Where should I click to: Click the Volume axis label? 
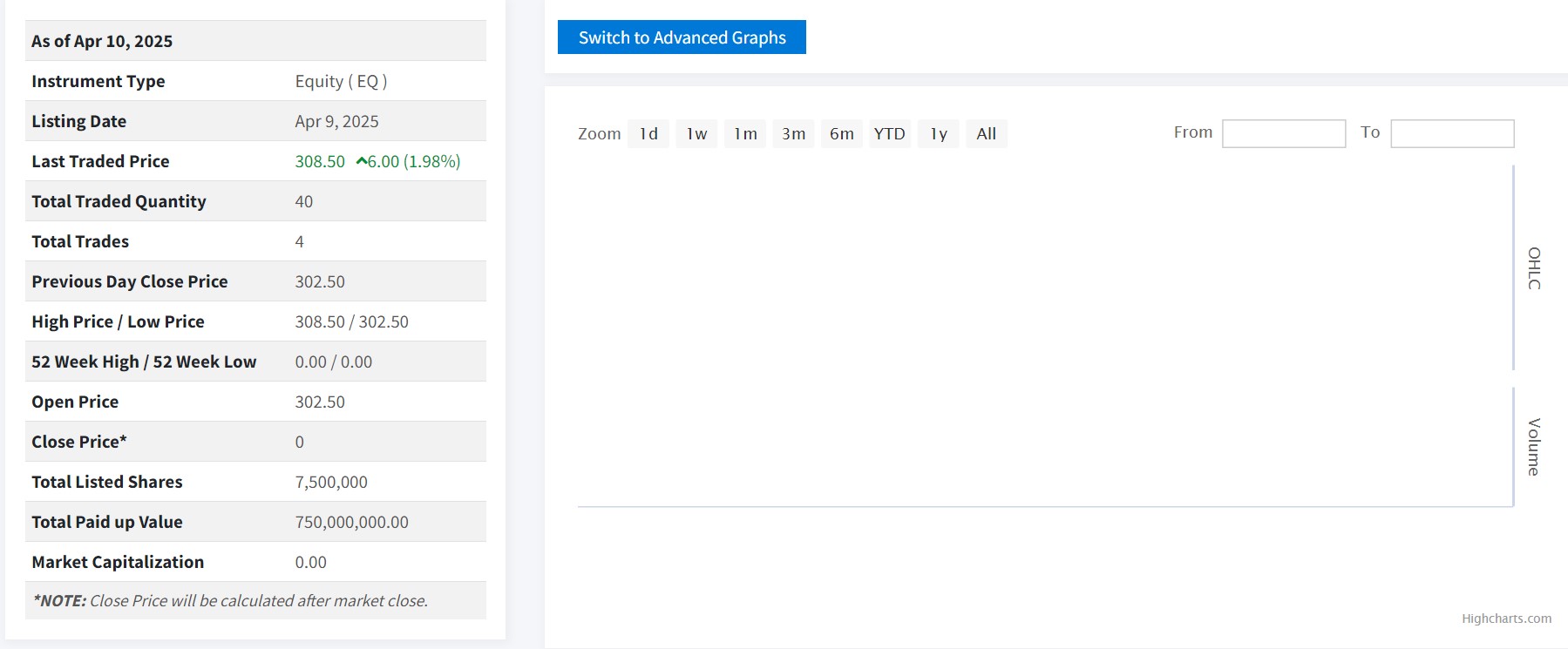(1534, 447)
